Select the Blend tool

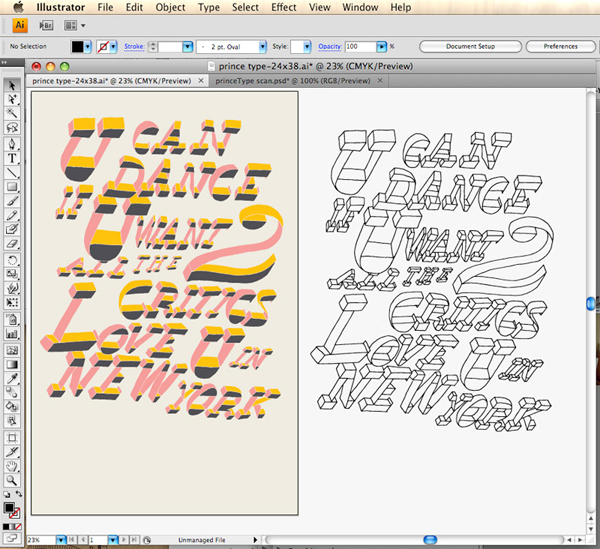click(x=12, y=393)
